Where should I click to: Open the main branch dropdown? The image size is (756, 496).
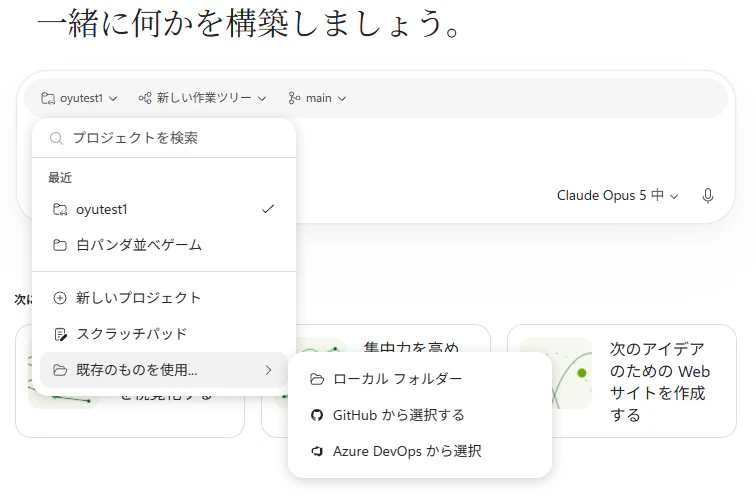coord(317,98)
